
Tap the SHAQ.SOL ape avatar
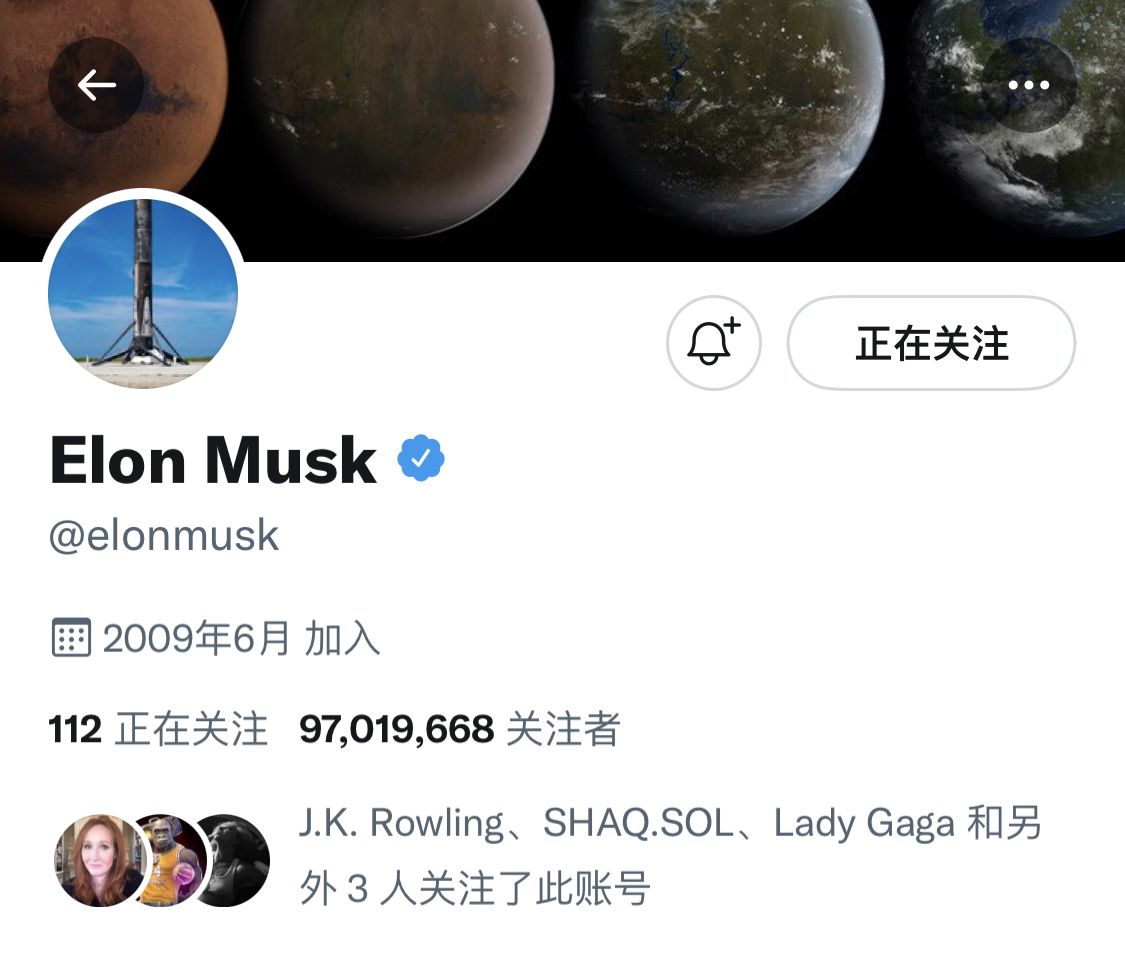[169, 860]
